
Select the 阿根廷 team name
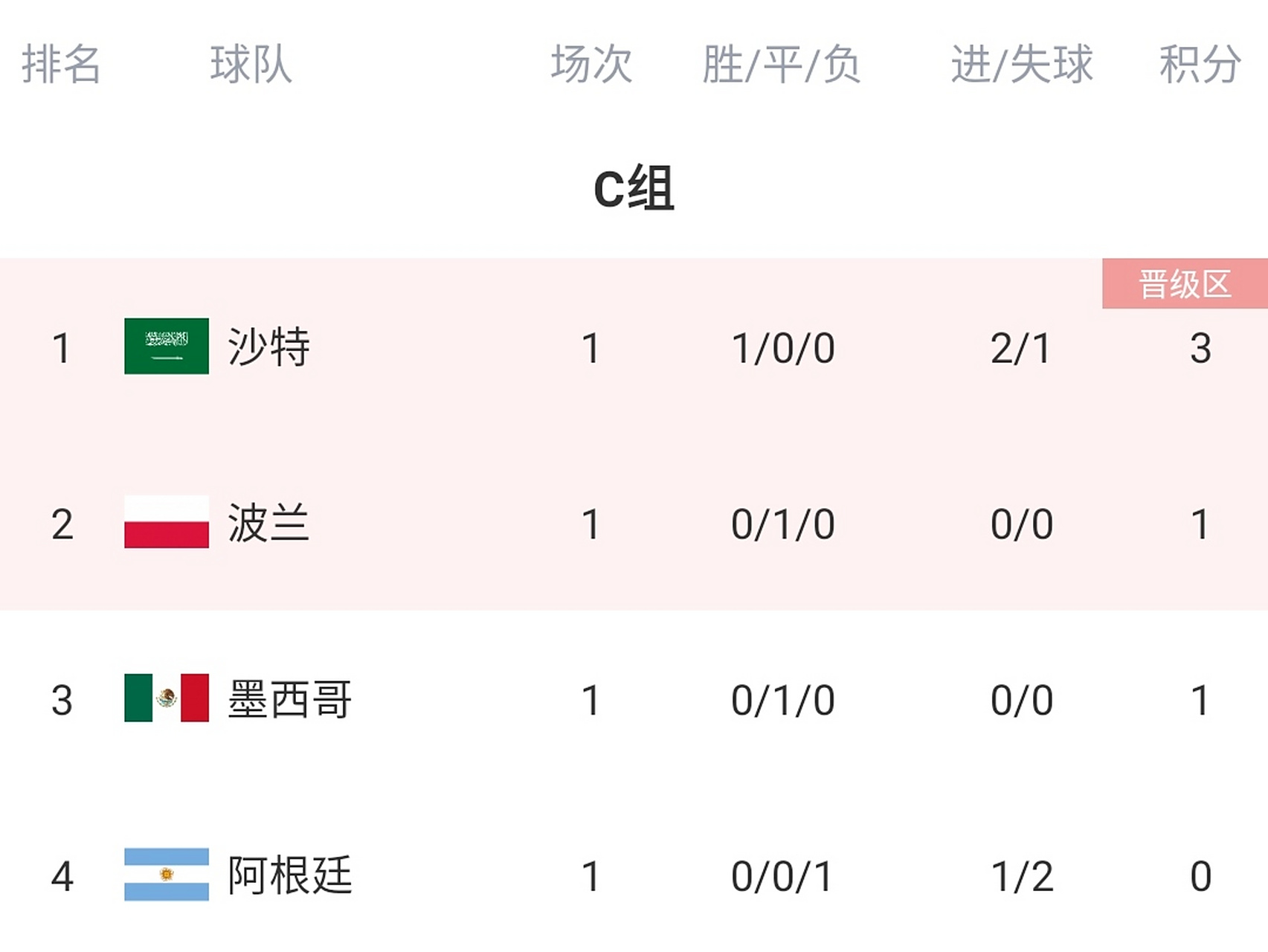coord(289,875)
